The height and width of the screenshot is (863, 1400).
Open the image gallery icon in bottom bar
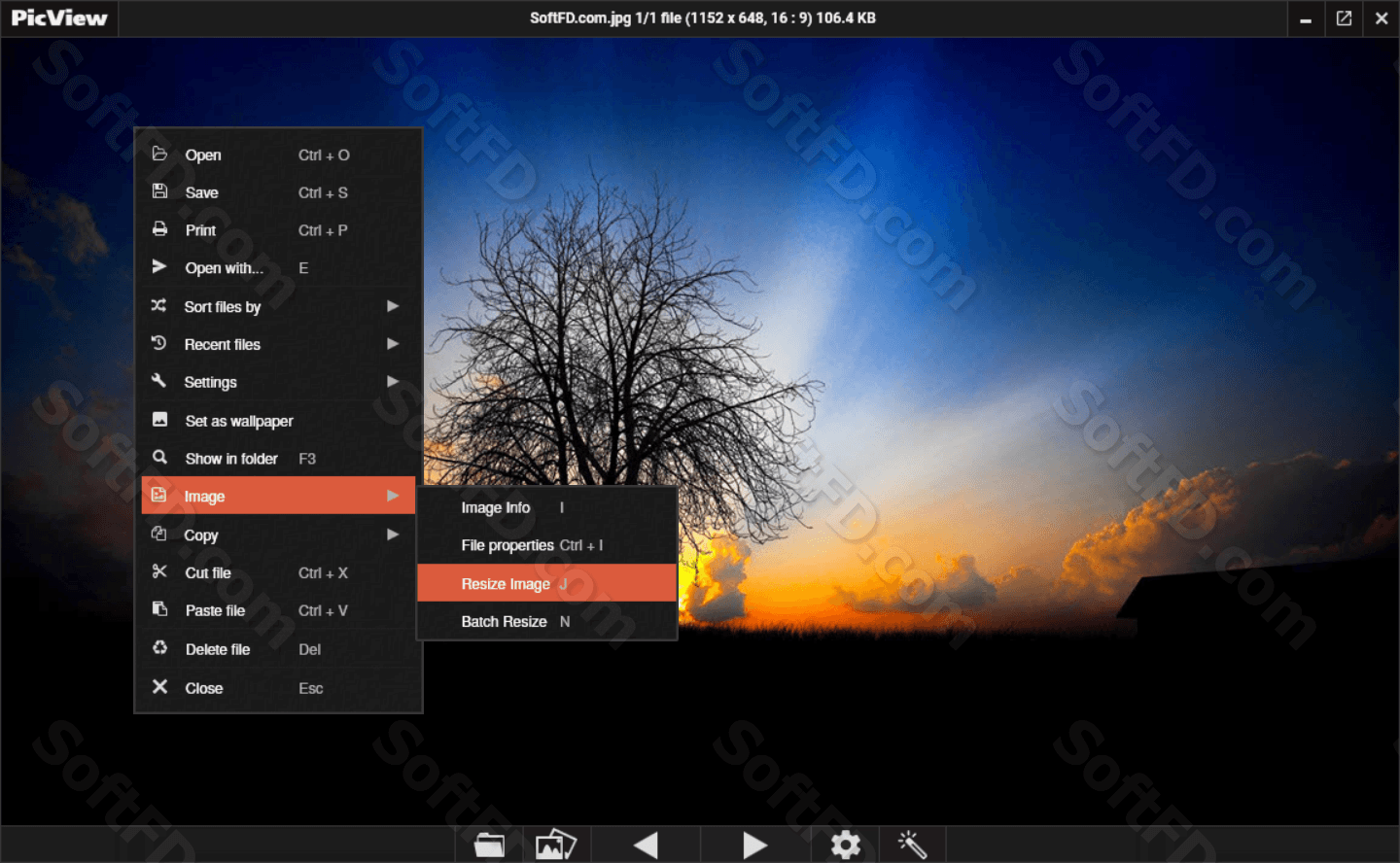point(556,845)
